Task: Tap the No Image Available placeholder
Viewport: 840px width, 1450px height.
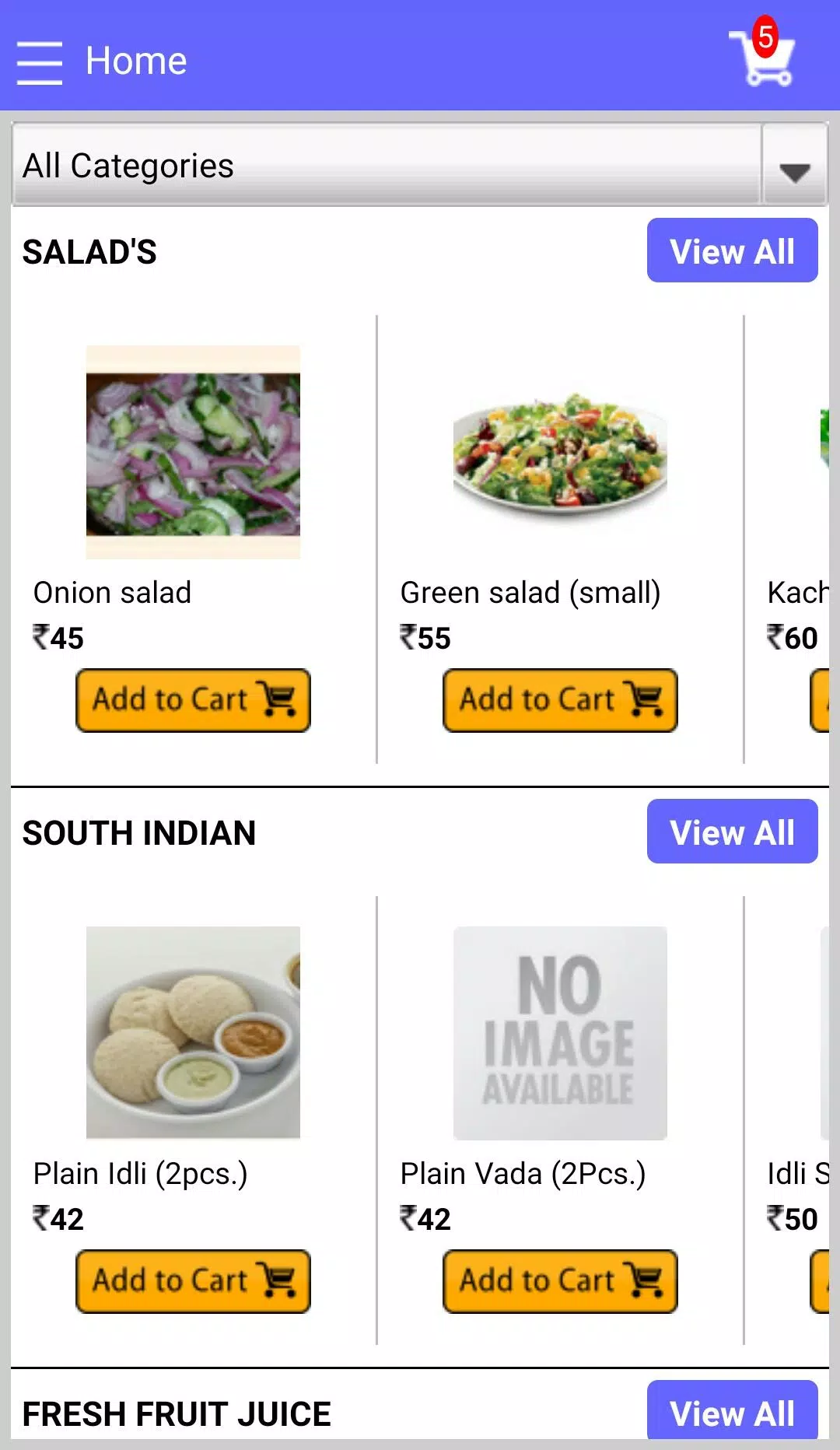Action: pyautogui.click(x=560, y=1033)
